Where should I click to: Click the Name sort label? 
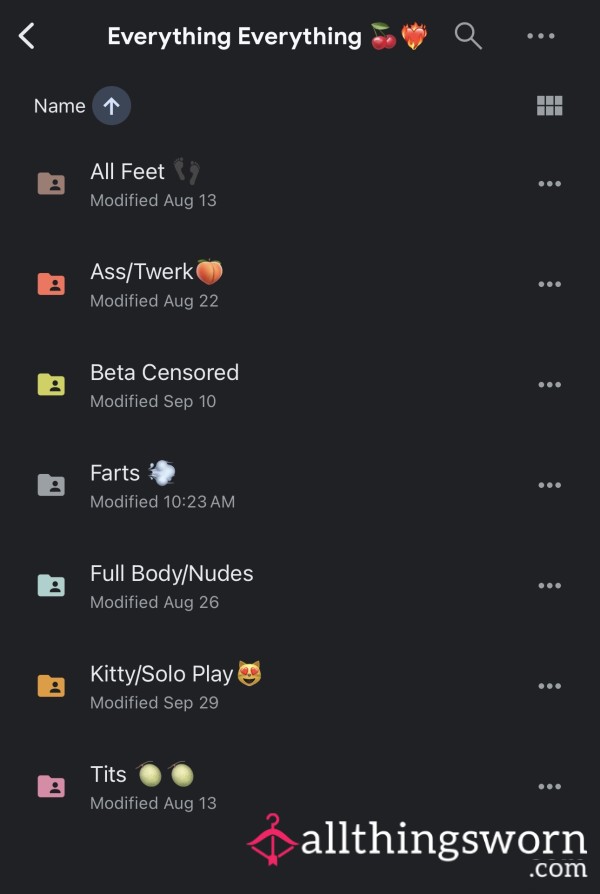(x=59, y=106)
